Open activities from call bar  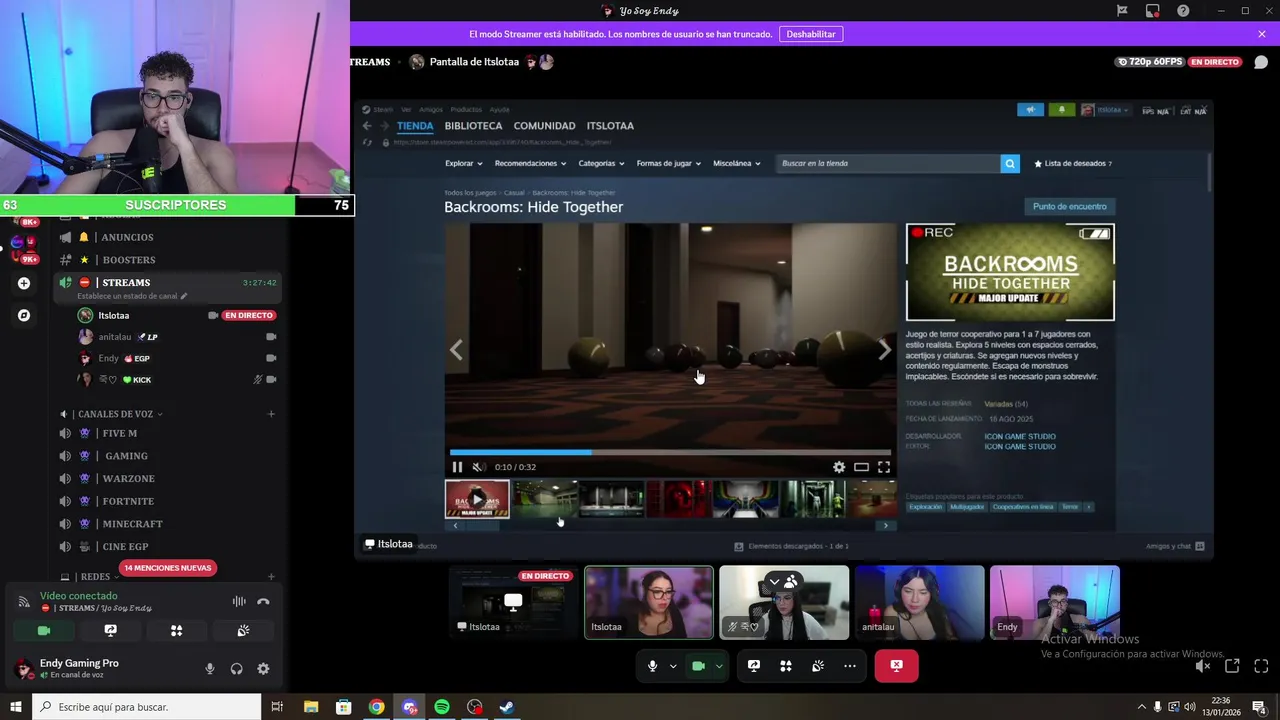786,666
